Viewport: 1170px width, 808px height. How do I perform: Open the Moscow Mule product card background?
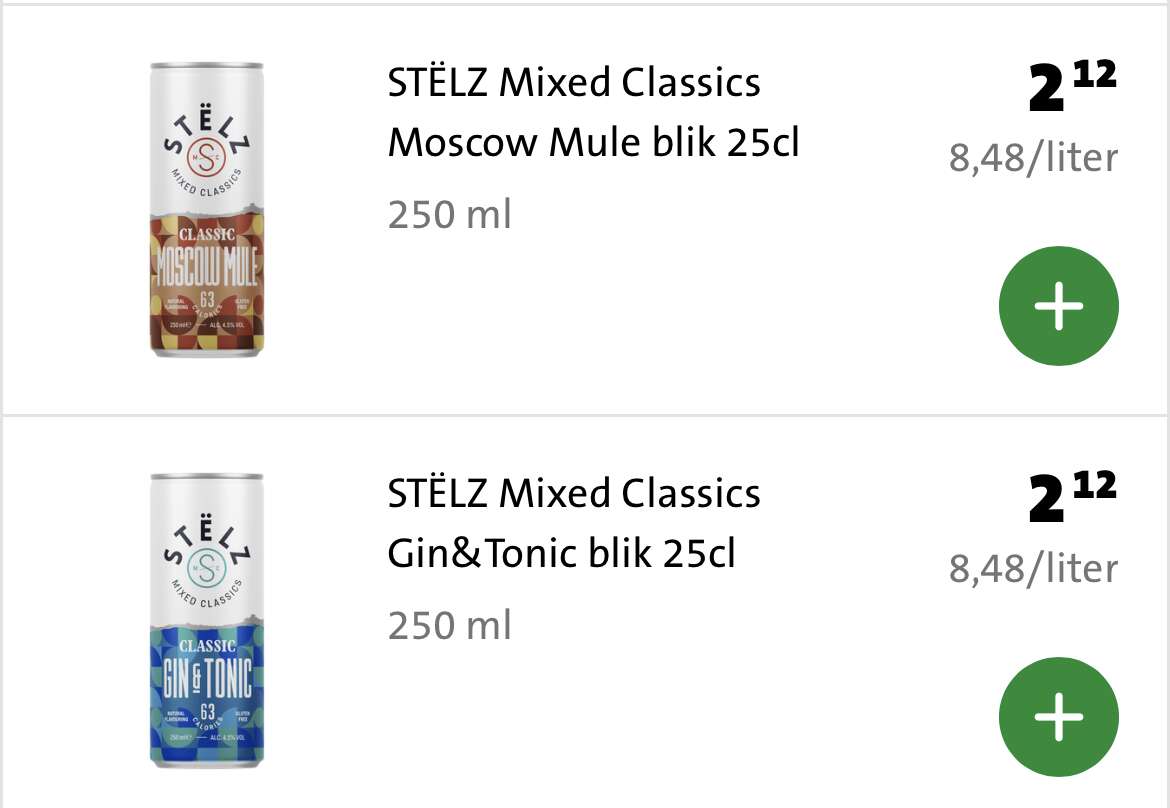(585, 209)
